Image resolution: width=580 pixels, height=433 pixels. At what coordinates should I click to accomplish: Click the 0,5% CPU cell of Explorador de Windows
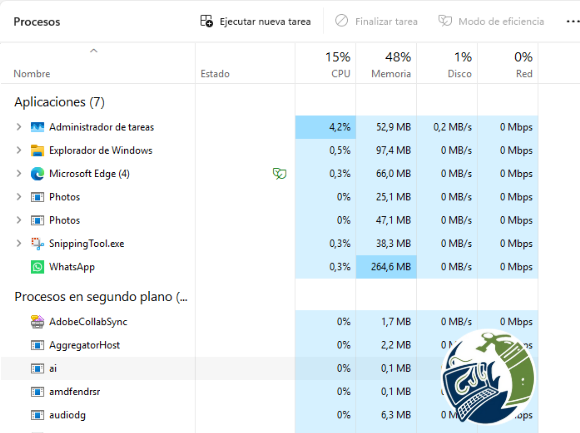pos(326,150)
